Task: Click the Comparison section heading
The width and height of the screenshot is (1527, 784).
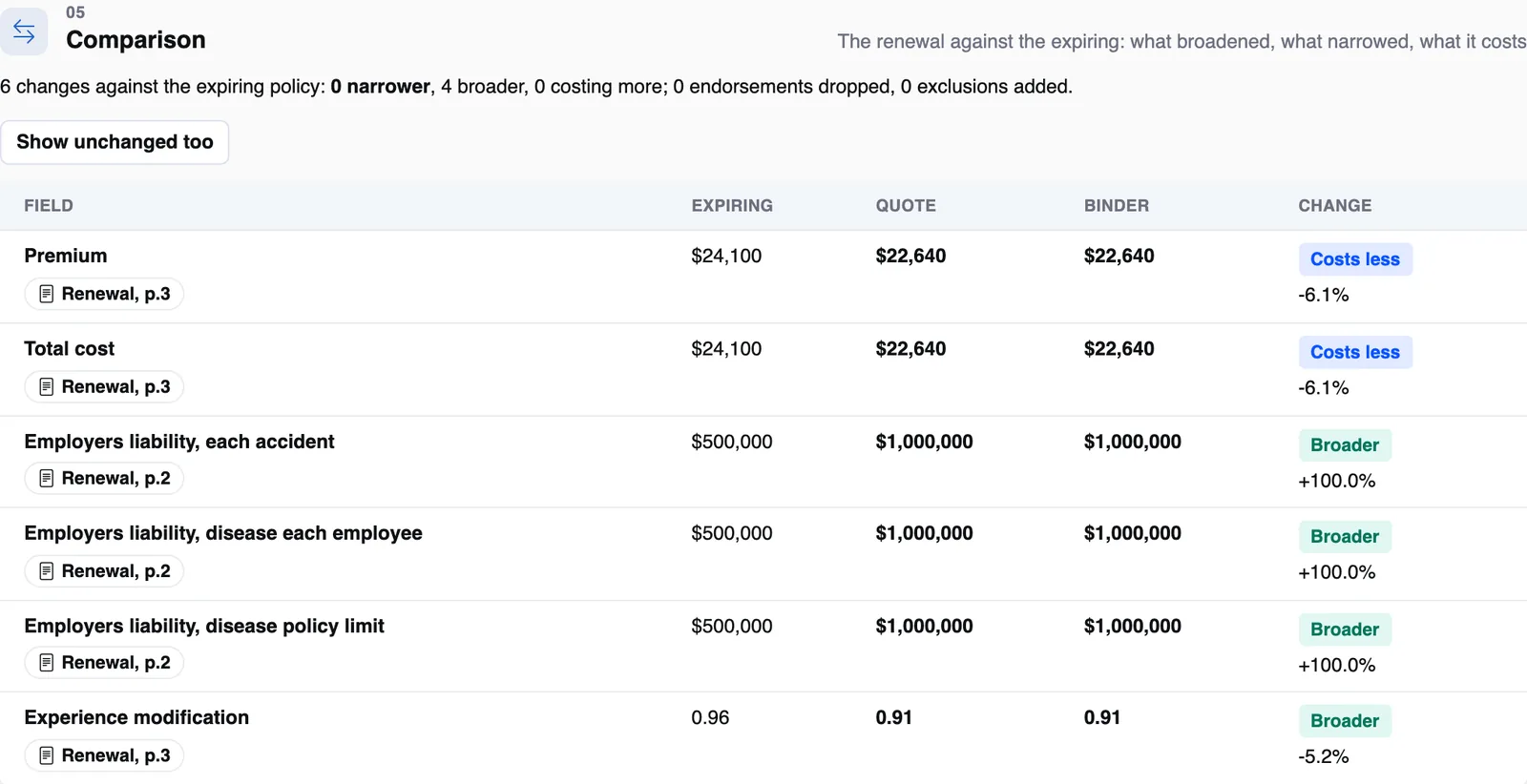Action: click(x=136, y=40)
